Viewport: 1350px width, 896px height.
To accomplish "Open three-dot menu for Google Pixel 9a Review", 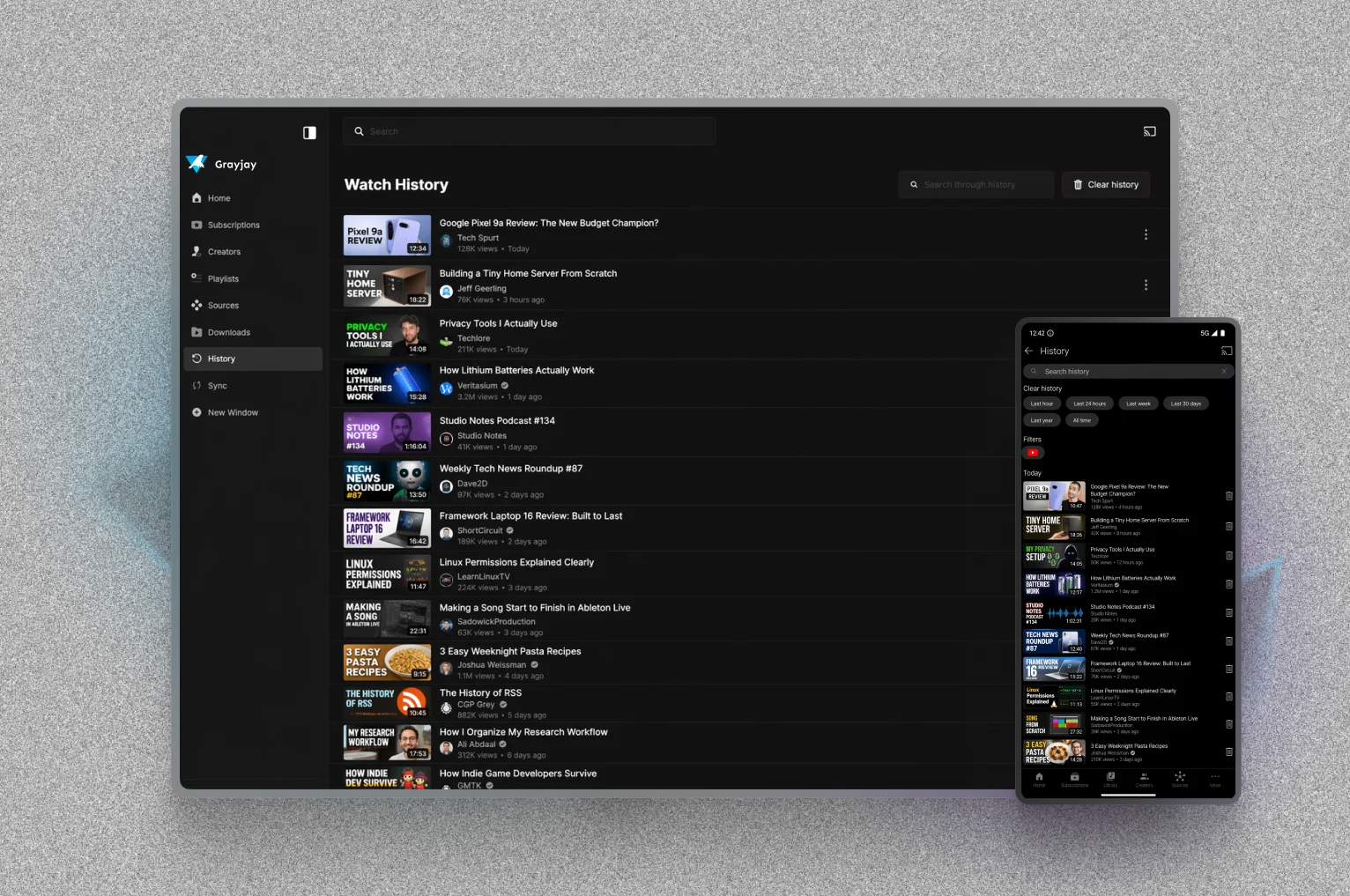I will (x=1146, y=234).
